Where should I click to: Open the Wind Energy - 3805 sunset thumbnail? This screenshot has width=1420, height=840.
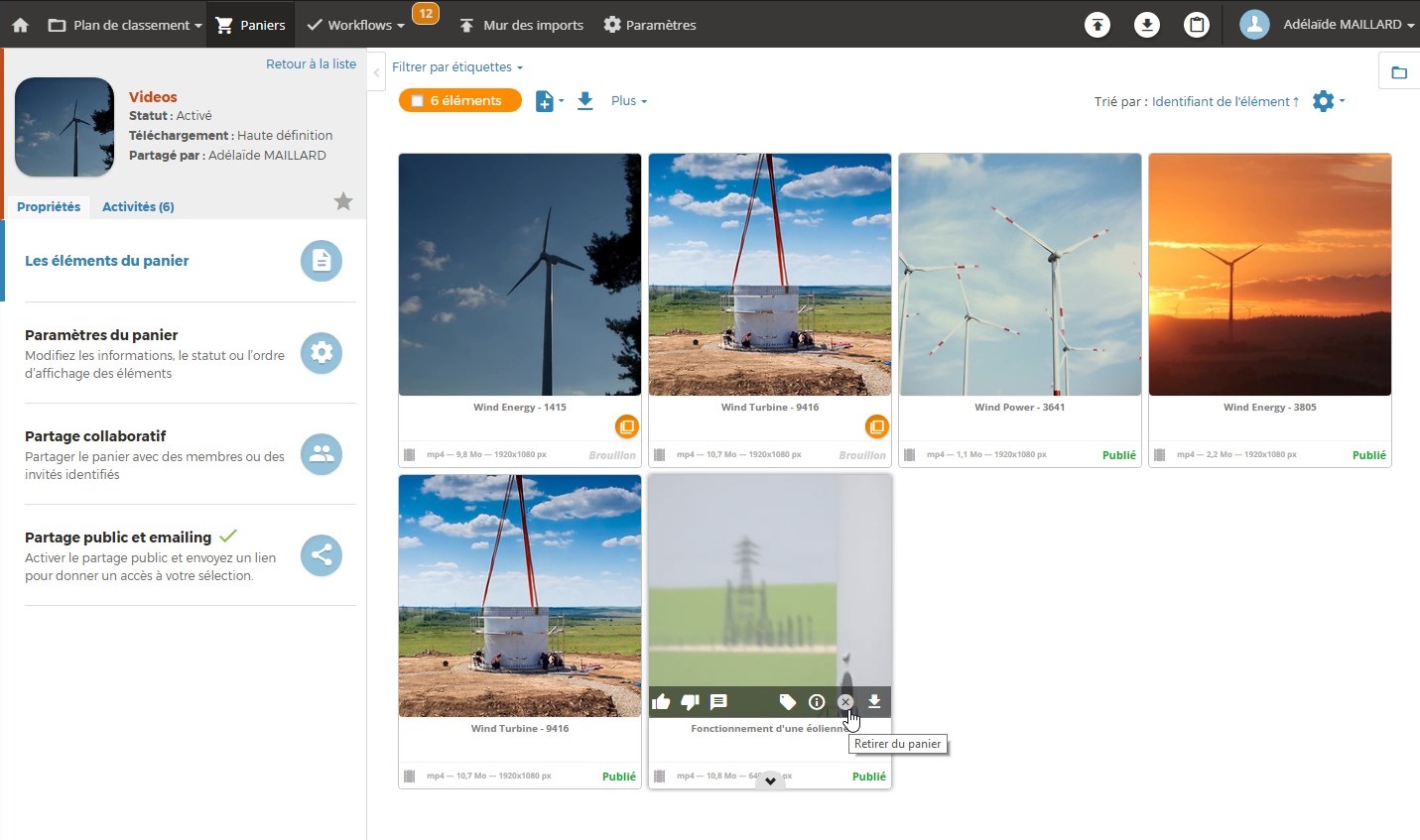pyautogui.click(x=1270, y=275)
